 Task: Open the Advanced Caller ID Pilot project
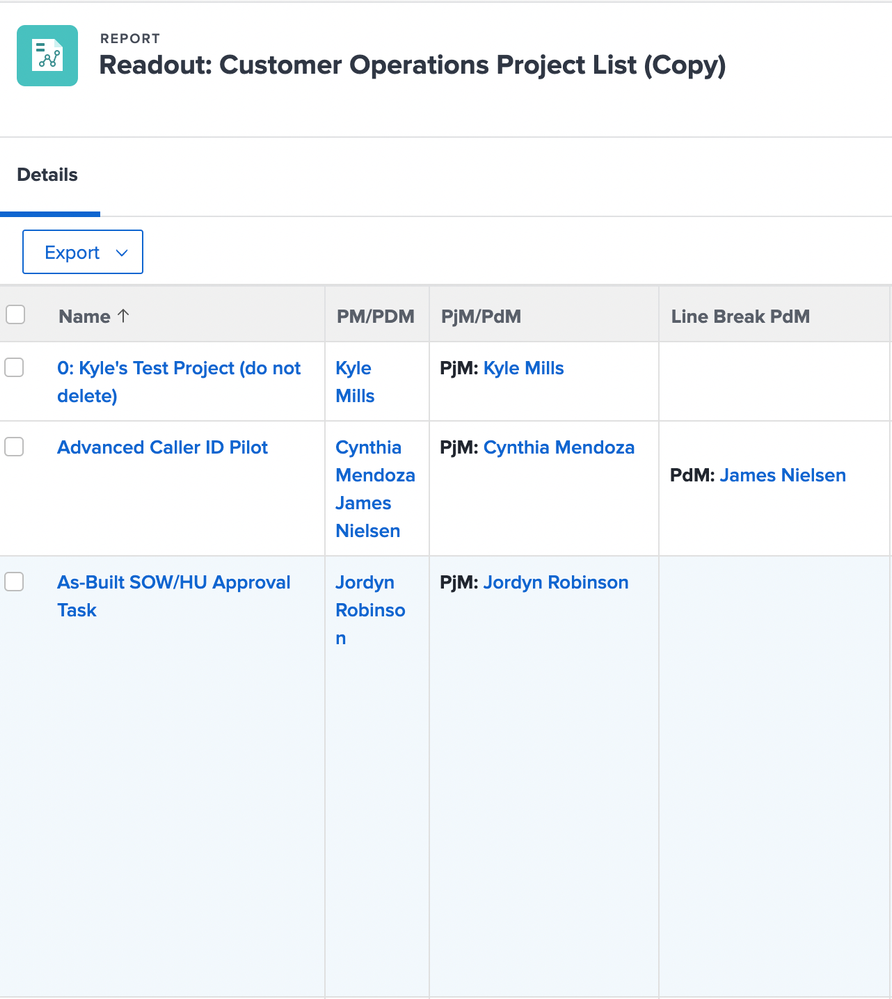tap(162, 447)
